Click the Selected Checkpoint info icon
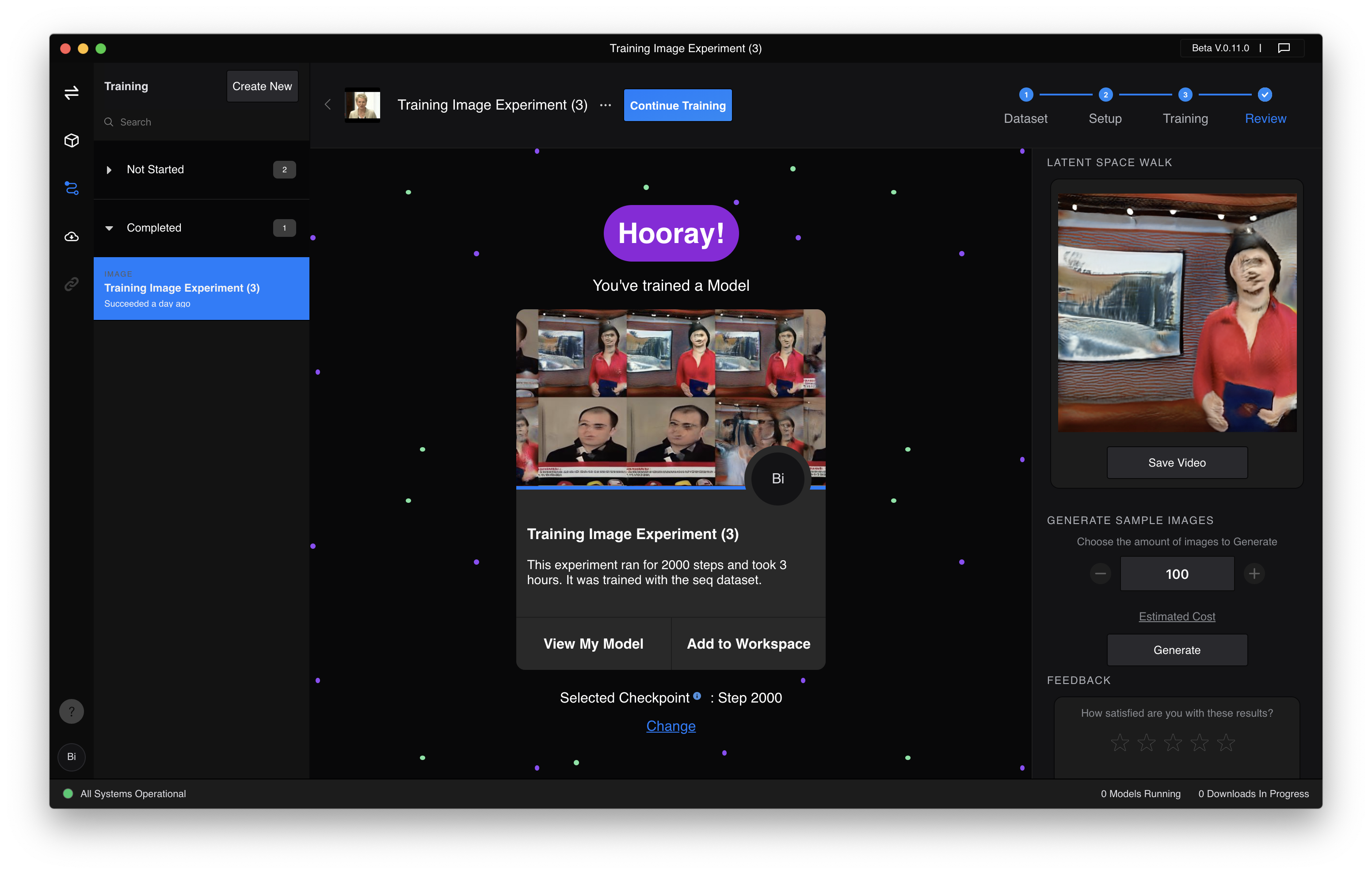The height and width of the screenshot is (874, 1372). [697, 695]
